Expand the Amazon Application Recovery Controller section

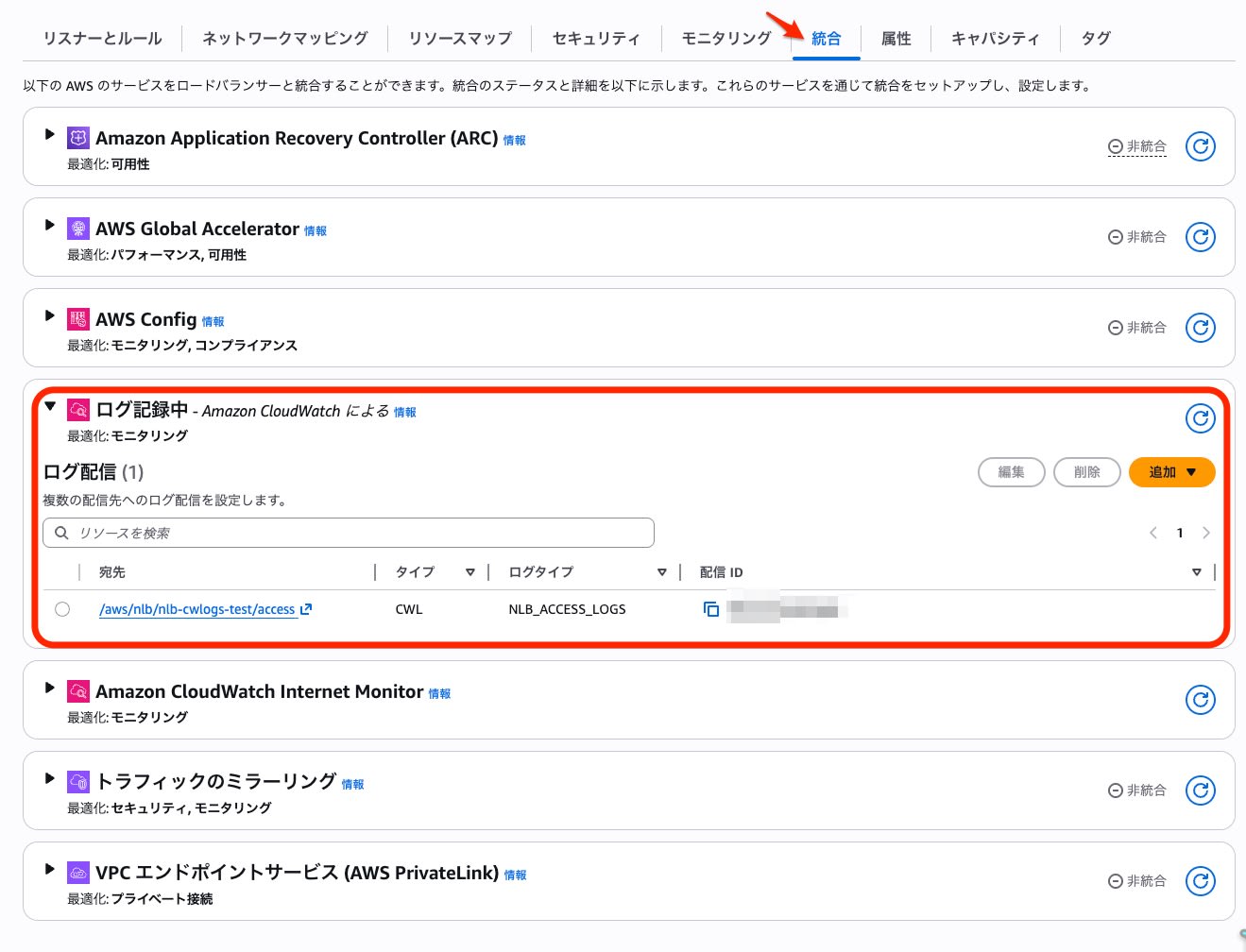[x=50, y=134]
